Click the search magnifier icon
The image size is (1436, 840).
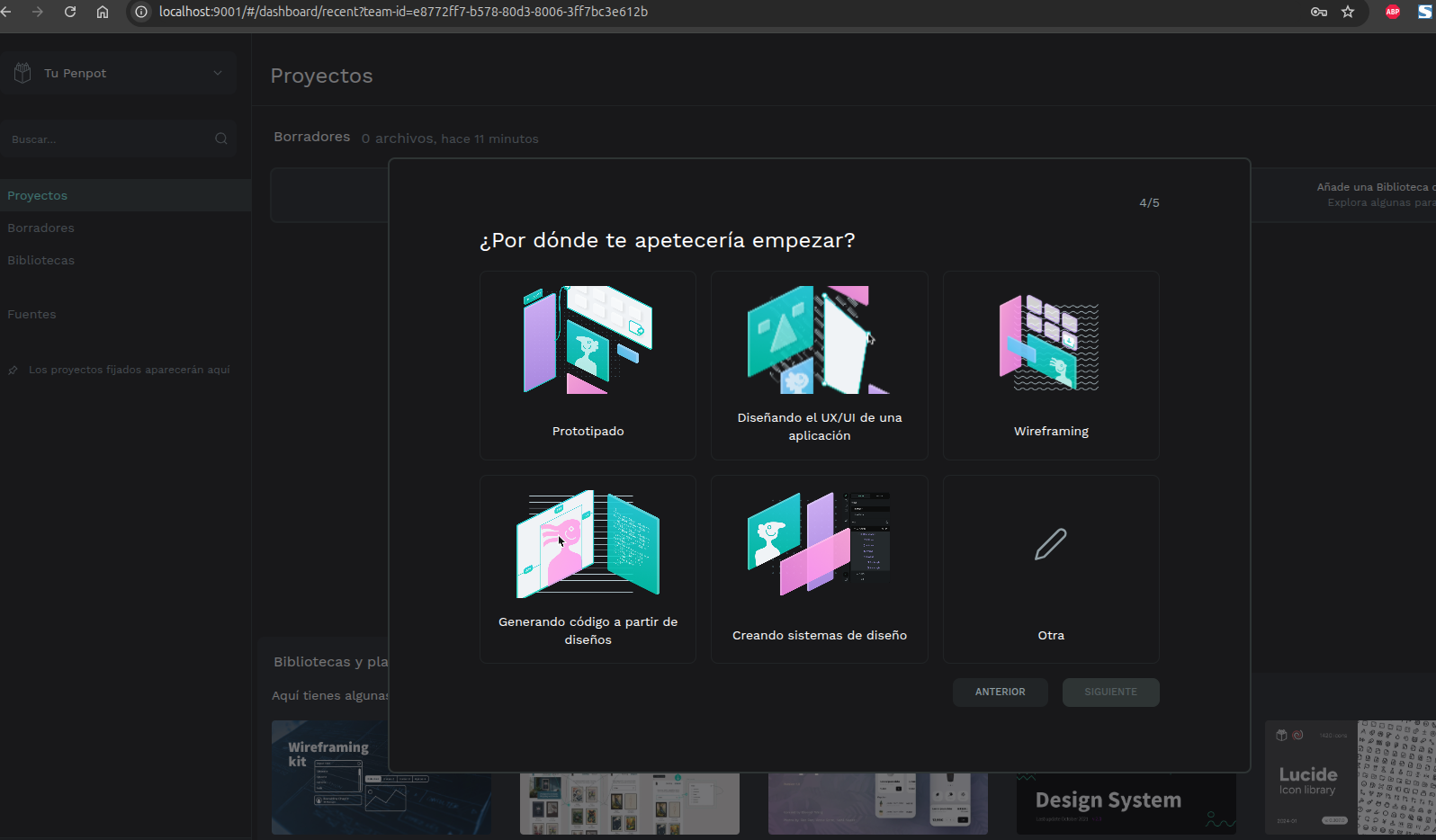coord(221,139)
